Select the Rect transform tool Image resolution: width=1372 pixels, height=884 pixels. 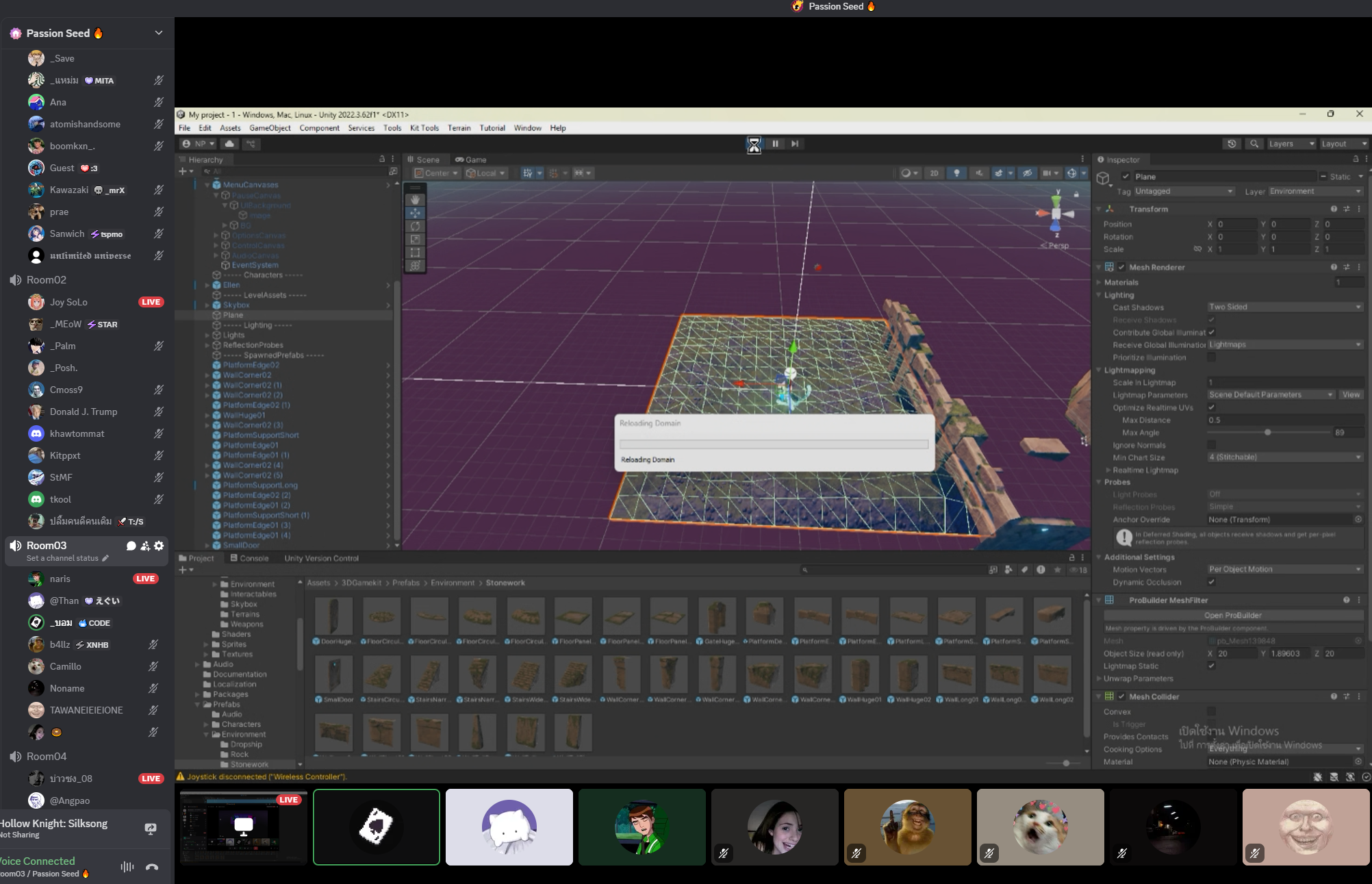415,252
